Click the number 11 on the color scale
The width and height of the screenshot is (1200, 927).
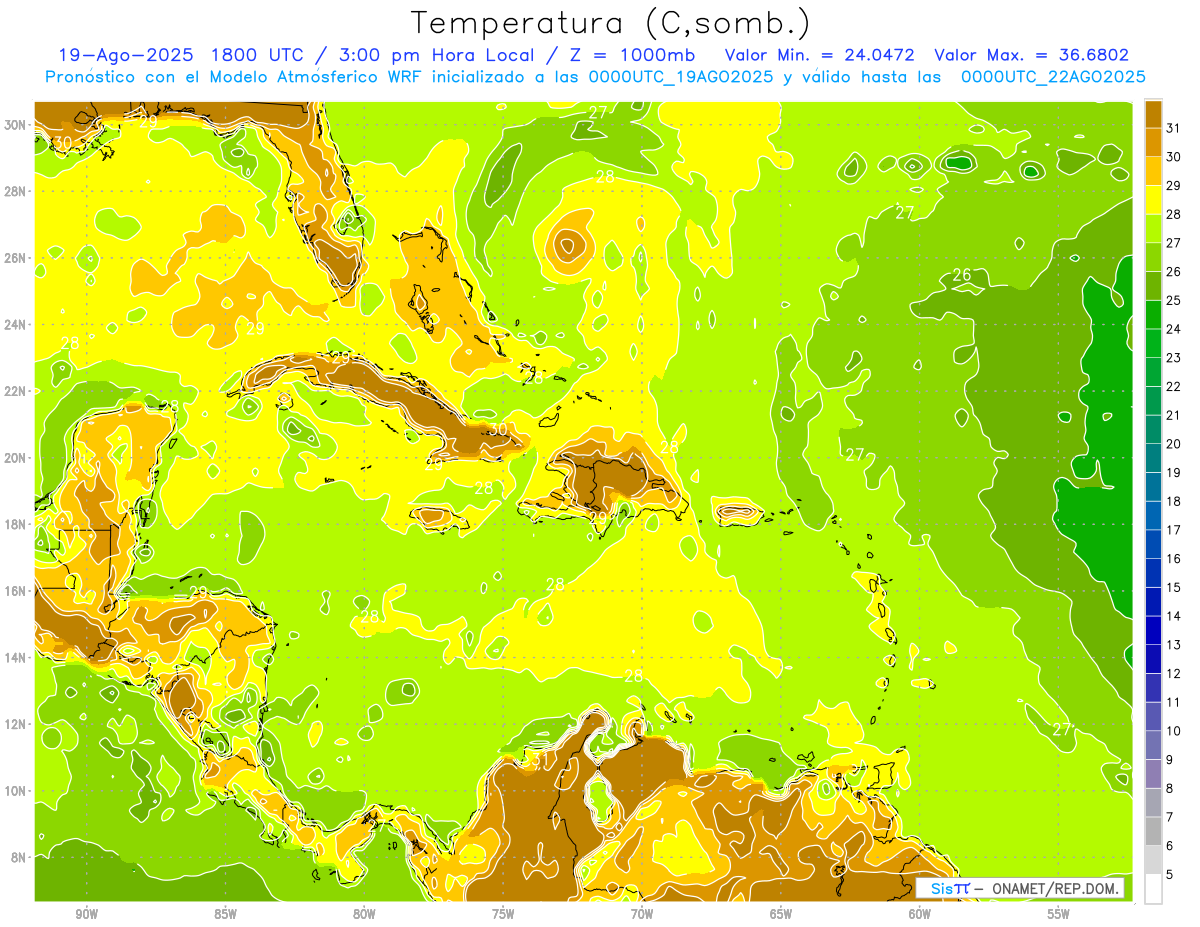click(x=1174, y=702)
